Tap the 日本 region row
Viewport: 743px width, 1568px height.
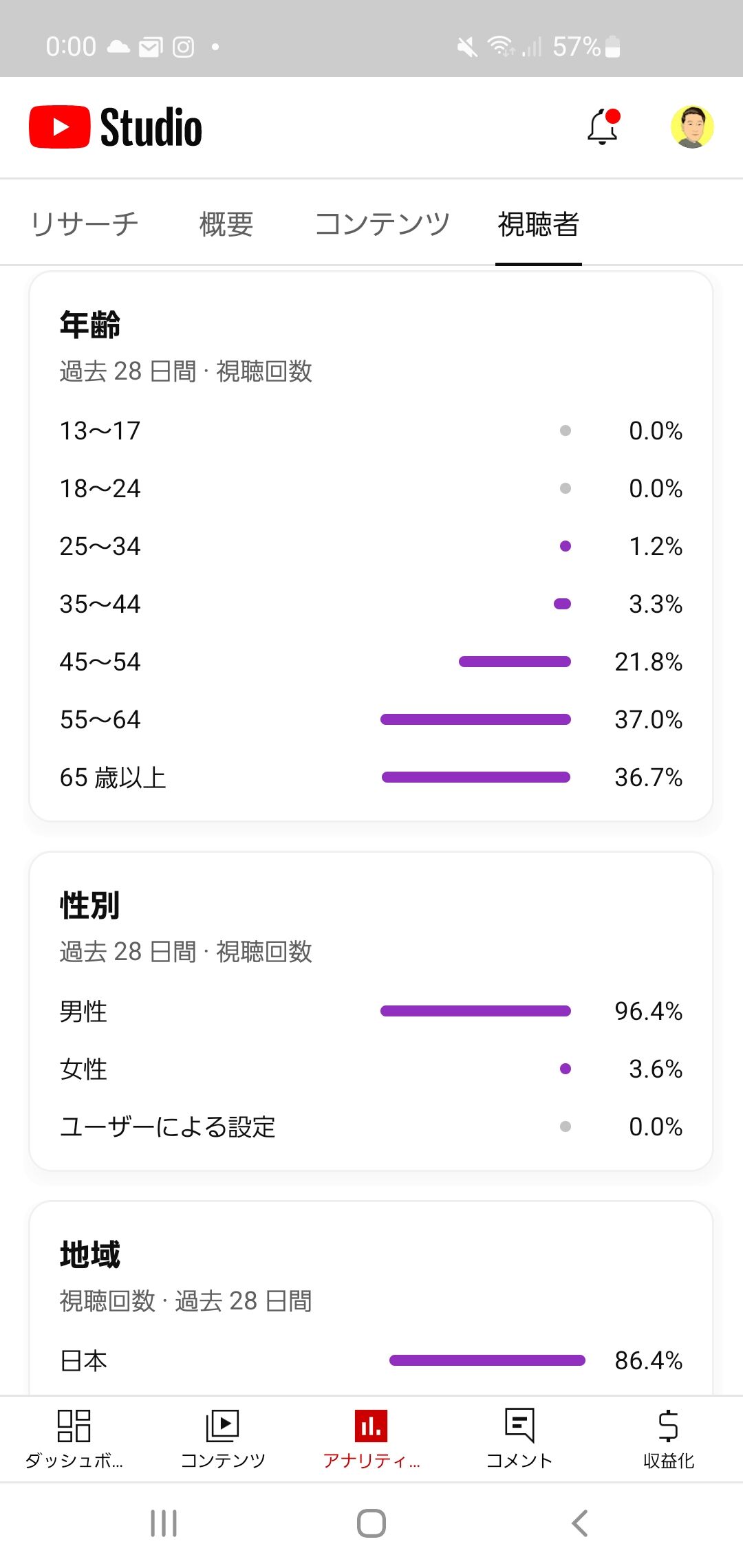coord(371,1360)
